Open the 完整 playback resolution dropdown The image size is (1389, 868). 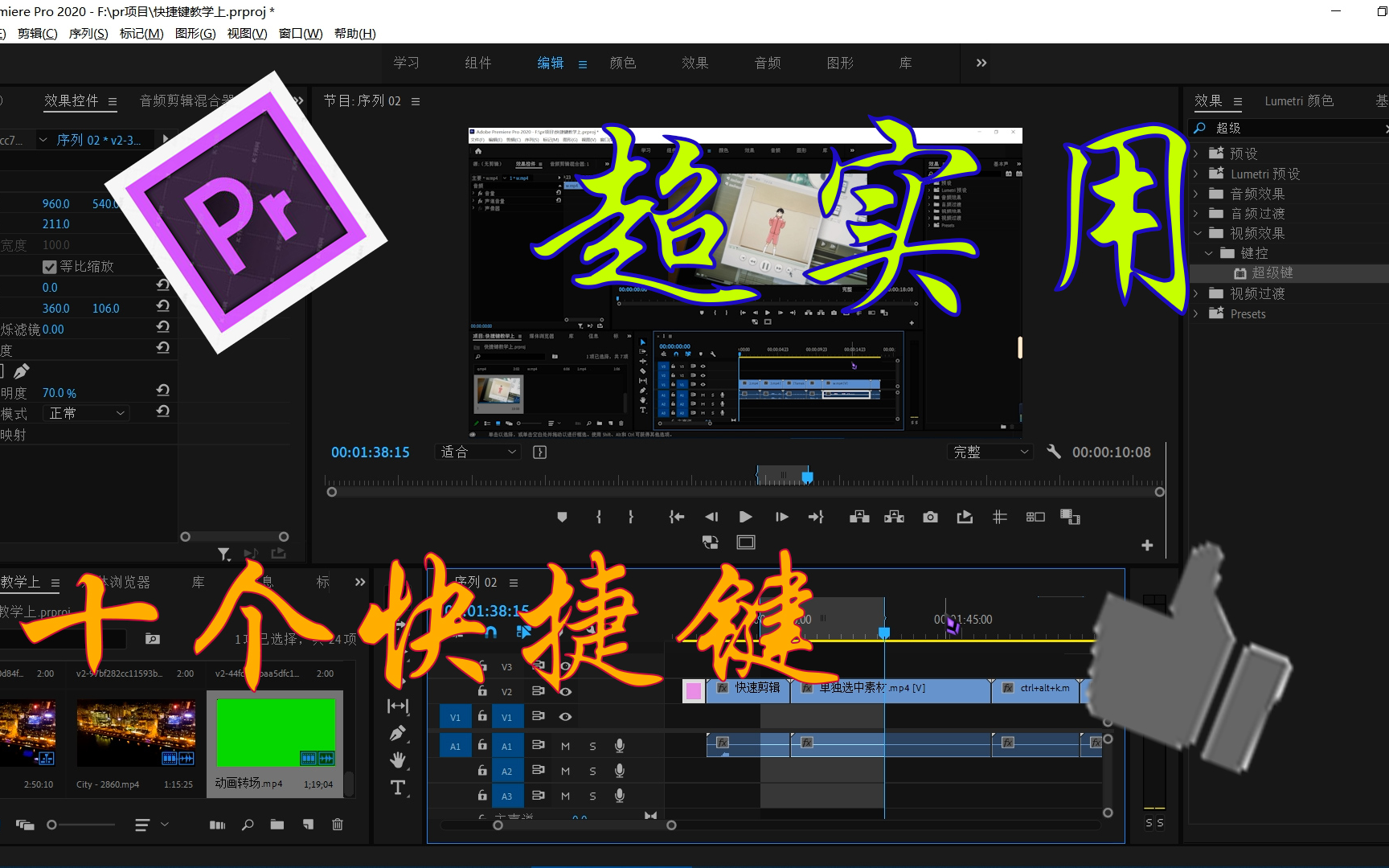pyautogui.click(x=990, y=452)
